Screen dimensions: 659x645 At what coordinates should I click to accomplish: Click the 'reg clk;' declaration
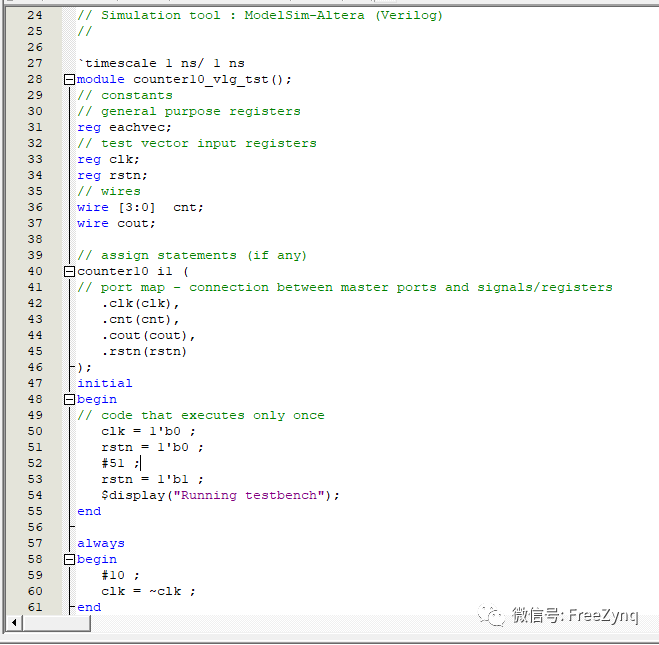coord(108,160)
